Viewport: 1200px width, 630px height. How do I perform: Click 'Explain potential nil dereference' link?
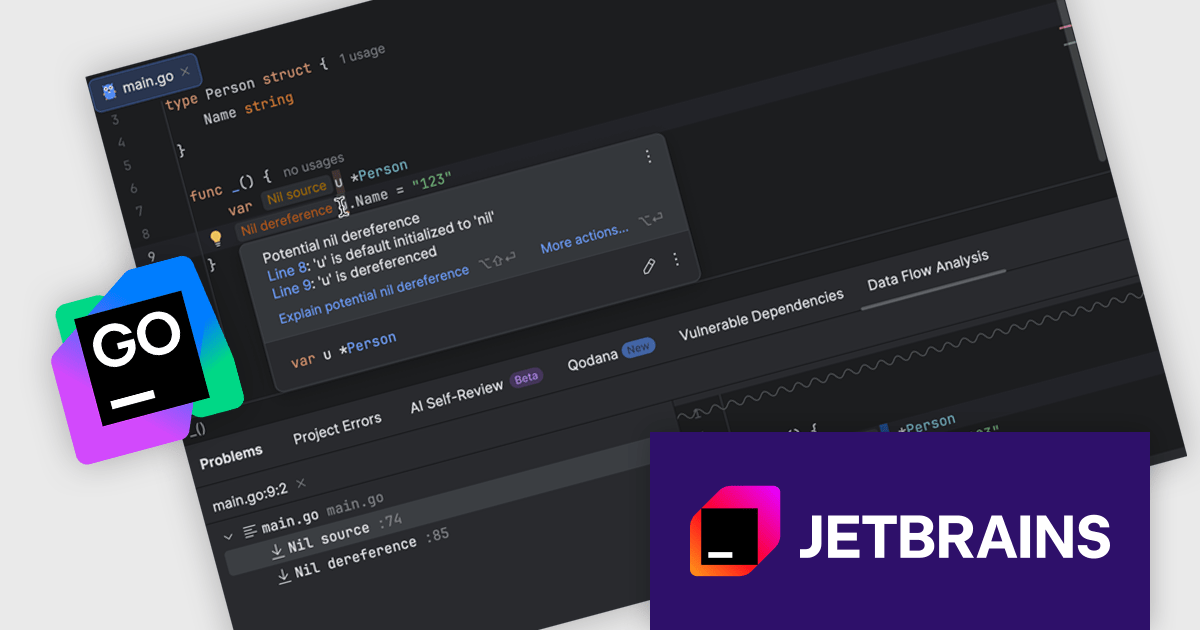point(374,294)
